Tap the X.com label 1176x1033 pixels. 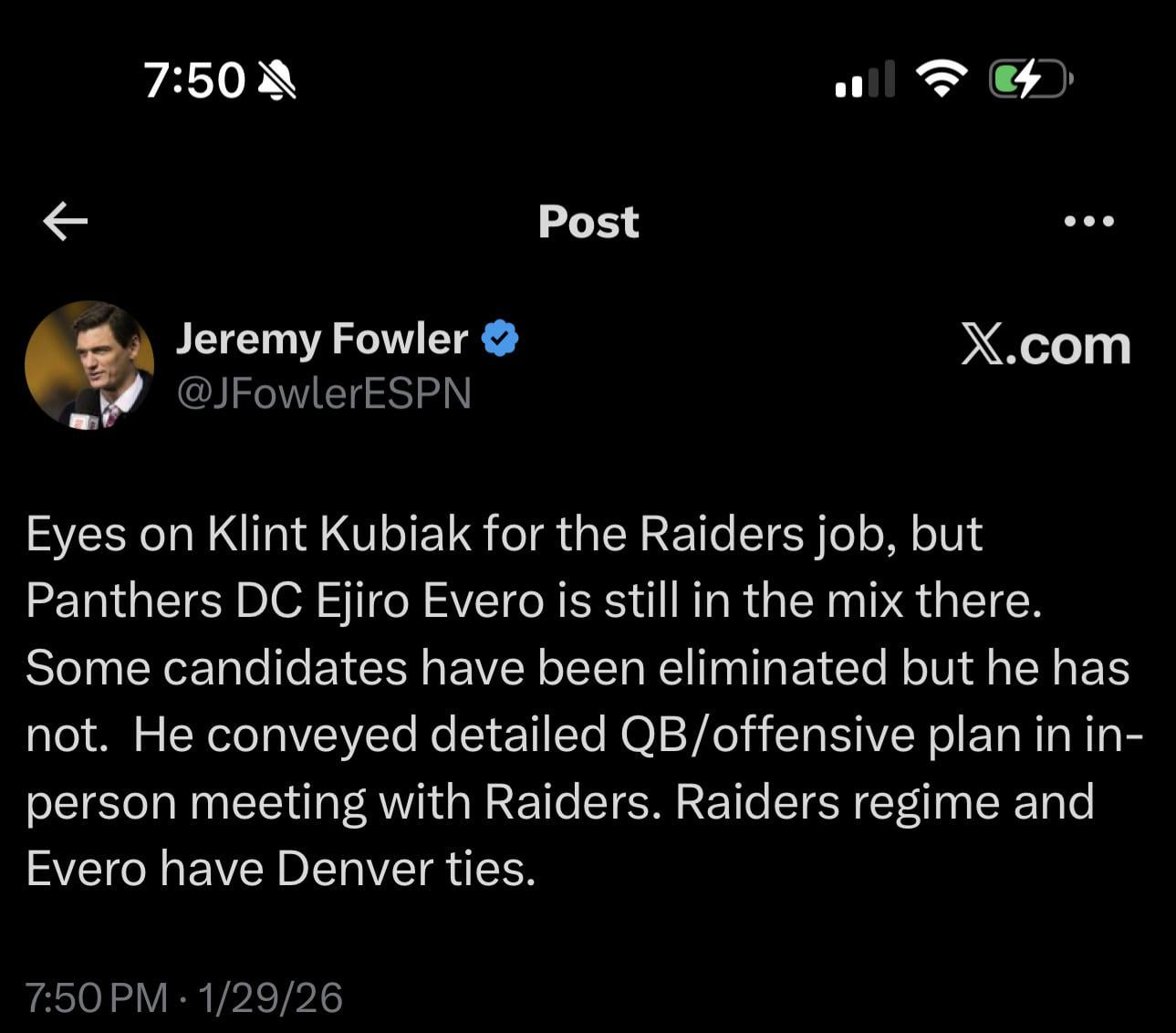coord(1046,346)
